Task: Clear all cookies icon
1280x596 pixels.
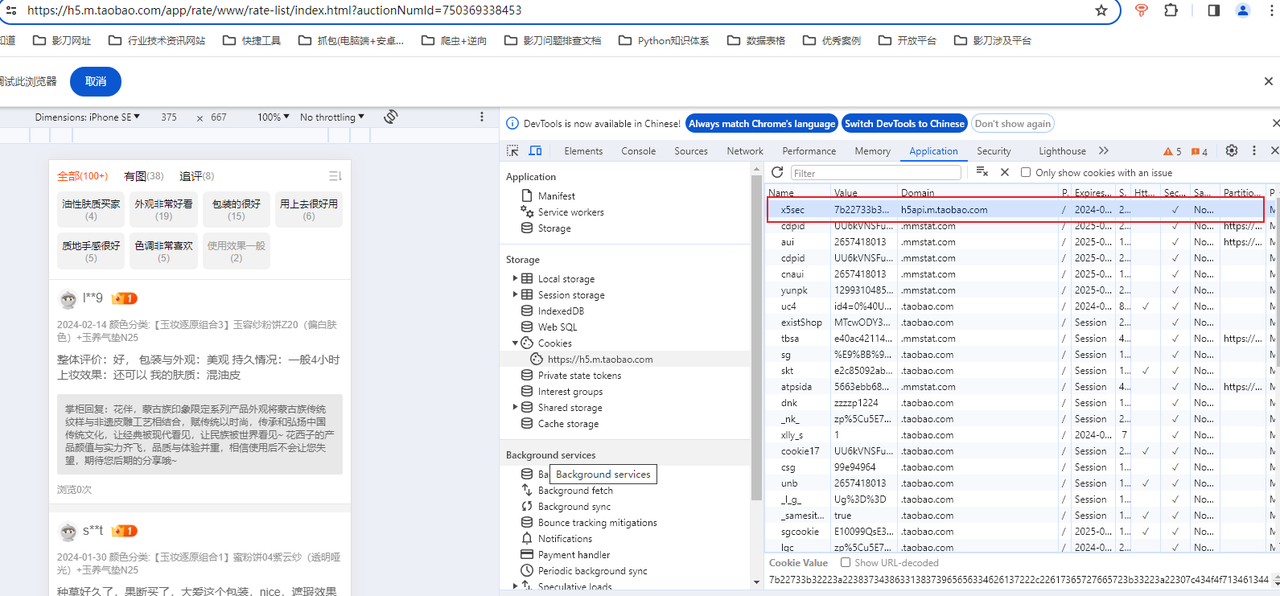Action: pos(982,173)
